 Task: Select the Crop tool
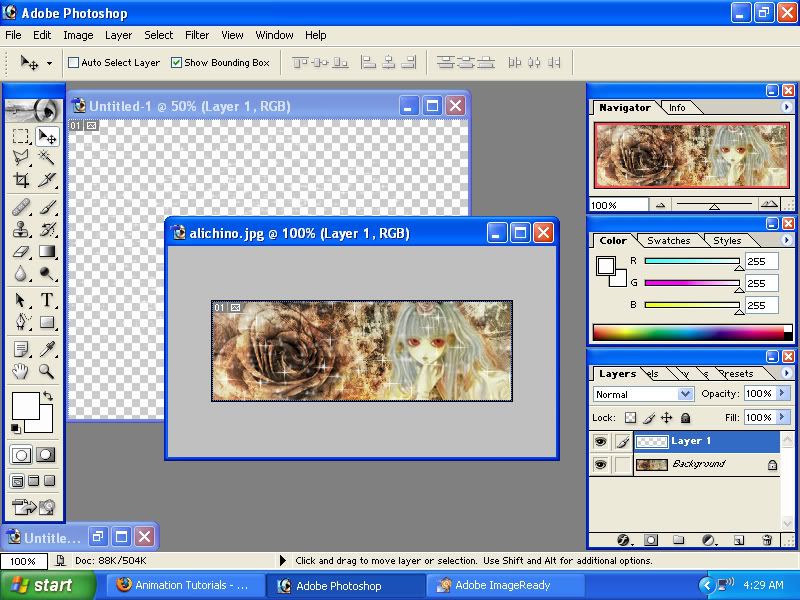(x=21, y=180)
